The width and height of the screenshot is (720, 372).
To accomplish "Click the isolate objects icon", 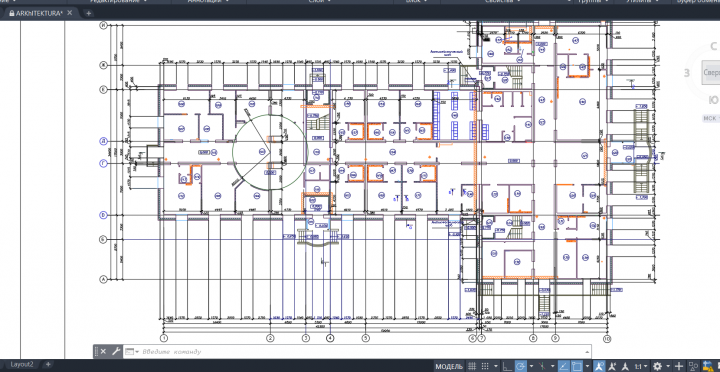I will pyautogui.click(x=693, y=366).
